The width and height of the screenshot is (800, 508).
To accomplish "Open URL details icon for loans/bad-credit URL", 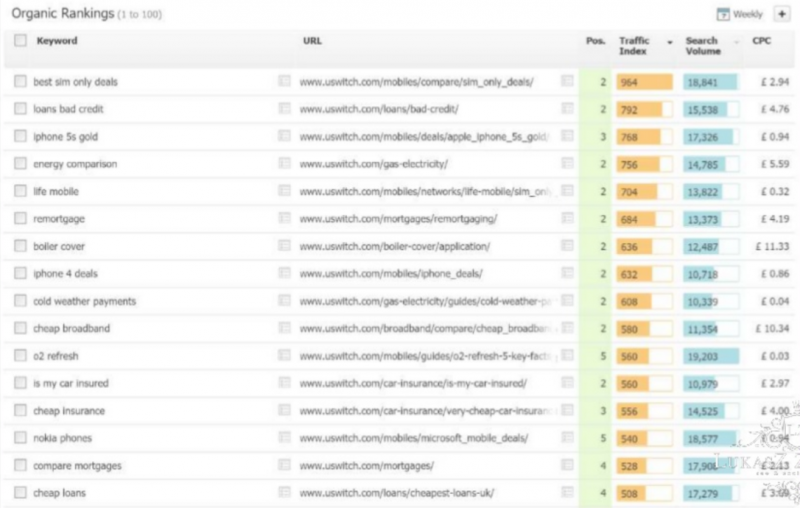I will tap(567, 108).
